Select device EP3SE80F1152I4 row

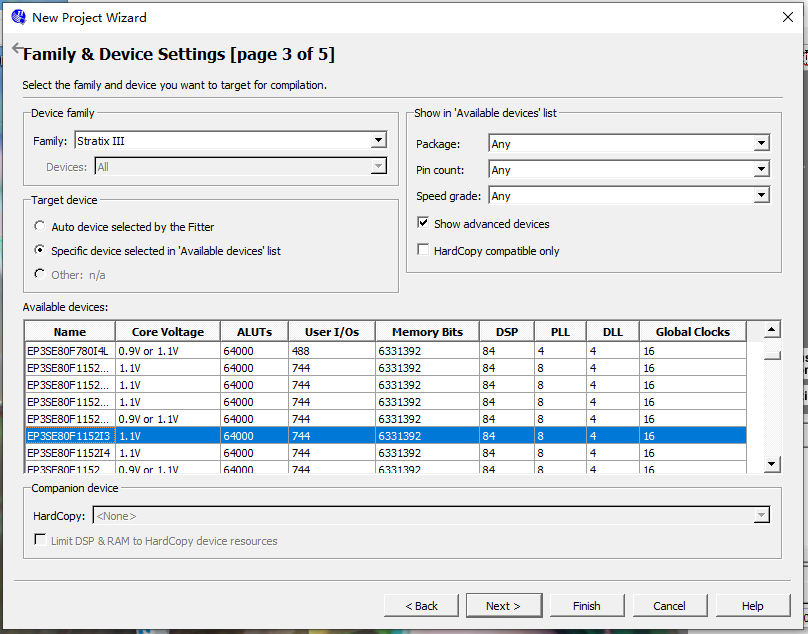68,453
